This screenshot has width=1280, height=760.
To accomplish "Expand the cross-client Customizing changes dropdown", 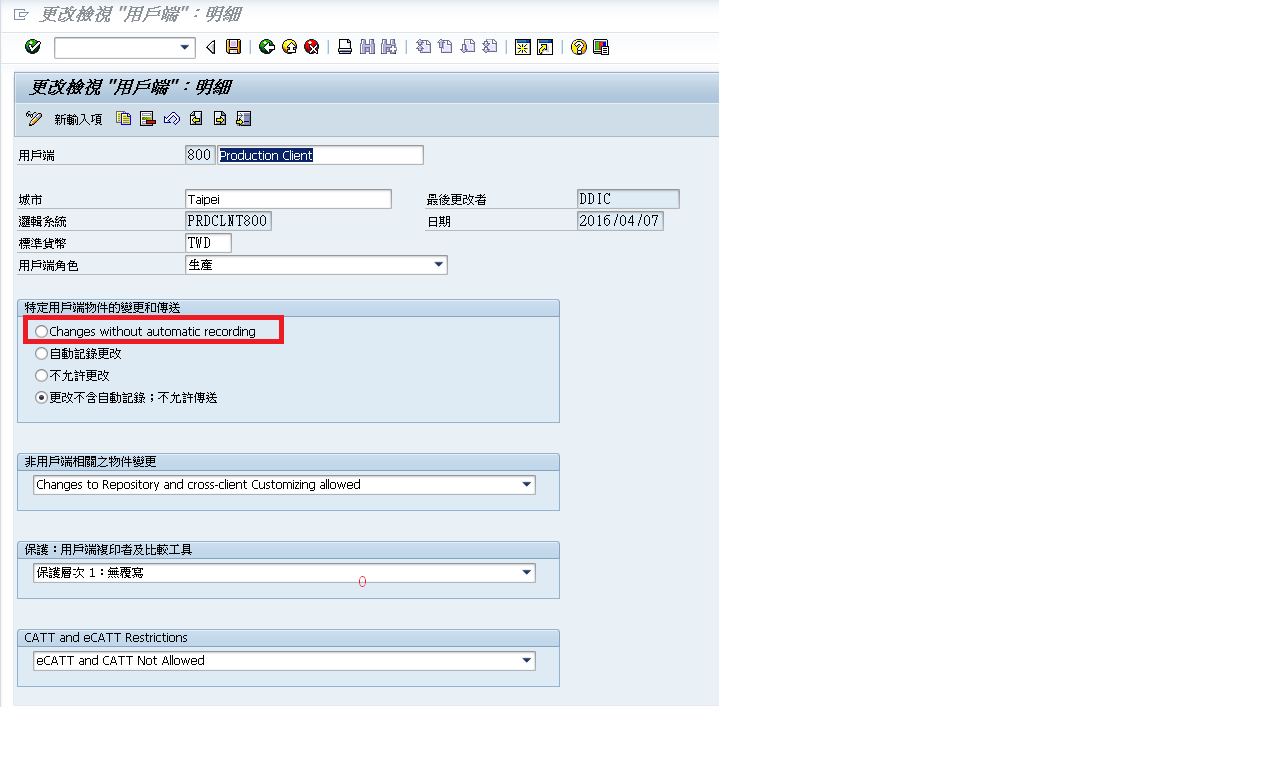I will click(526, 485).
